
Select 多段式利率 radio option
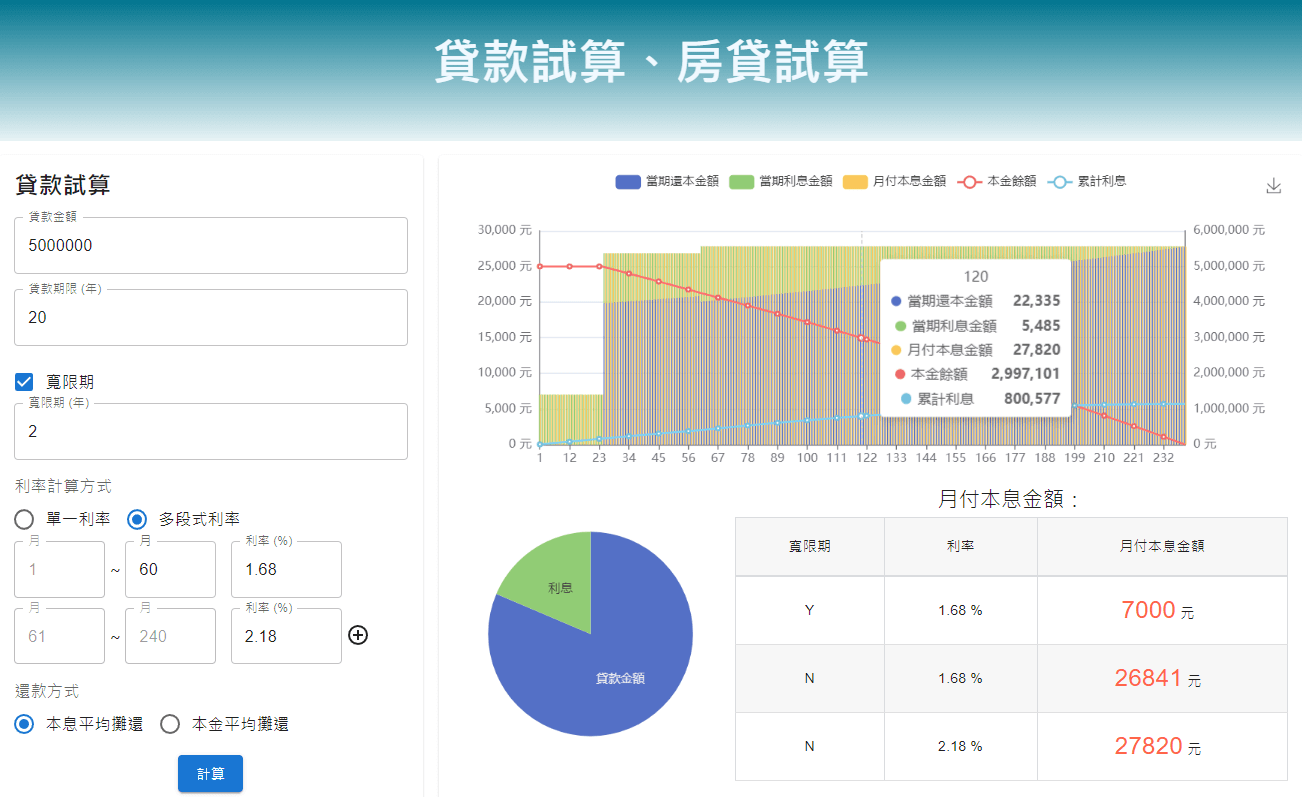pyautogui.click(x=137, y=519)
